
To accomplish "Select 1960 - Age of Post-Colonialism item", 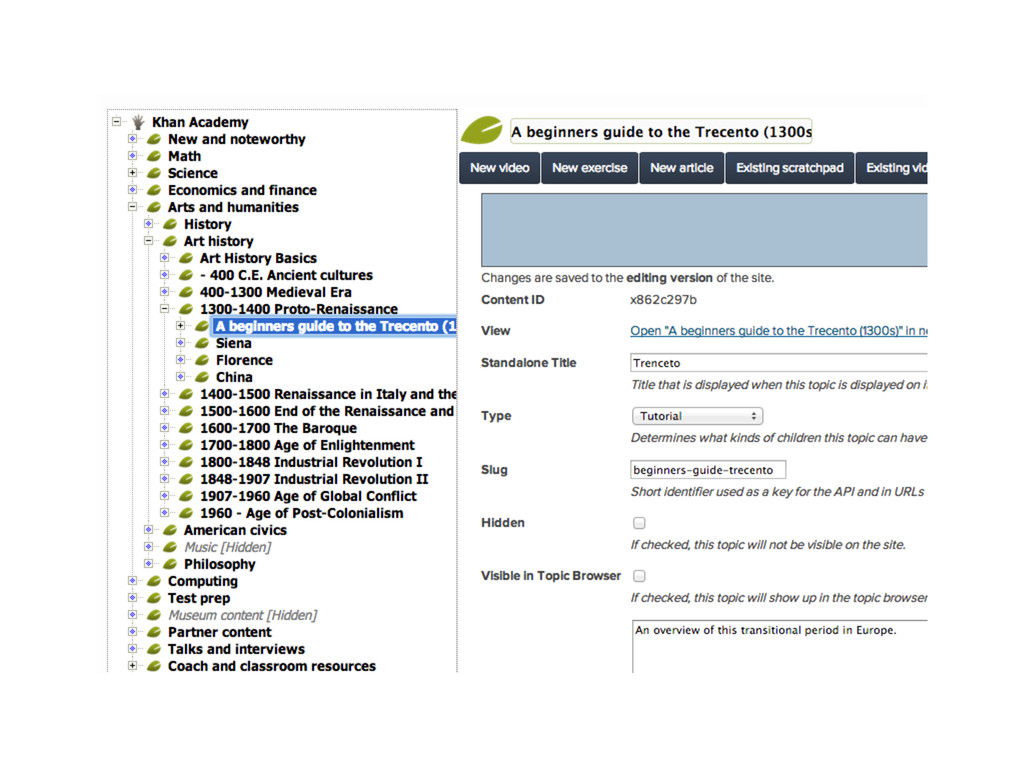I will tap(302, 513).
